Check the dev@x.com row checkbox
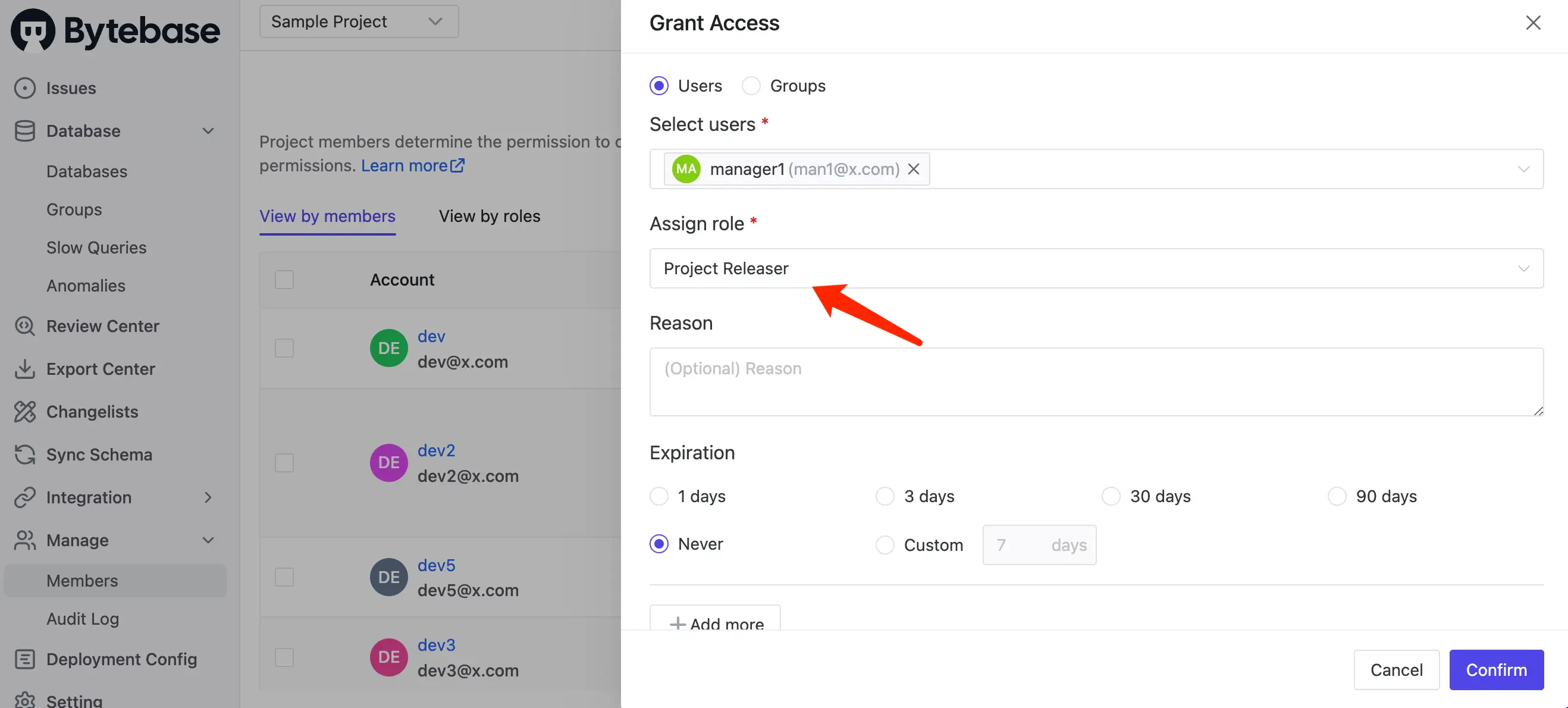Image resolution: width=1568 pixels, height=708 pixels. coord(284,347)
